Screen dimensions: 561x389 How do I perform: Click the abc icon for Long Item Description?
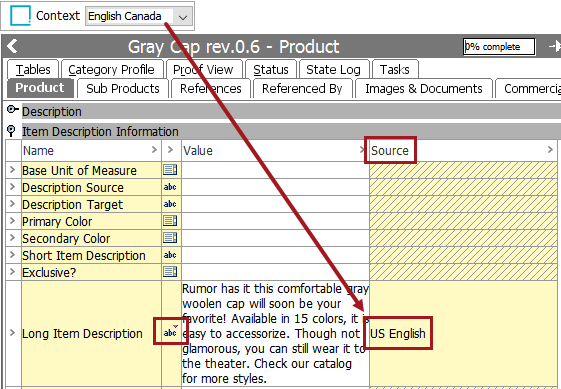coord(171,332)
